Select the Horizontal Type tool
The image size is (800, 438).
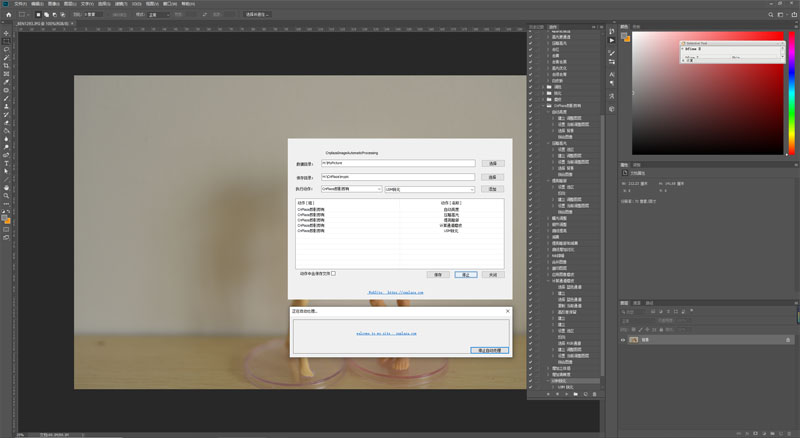click(7, 163)
